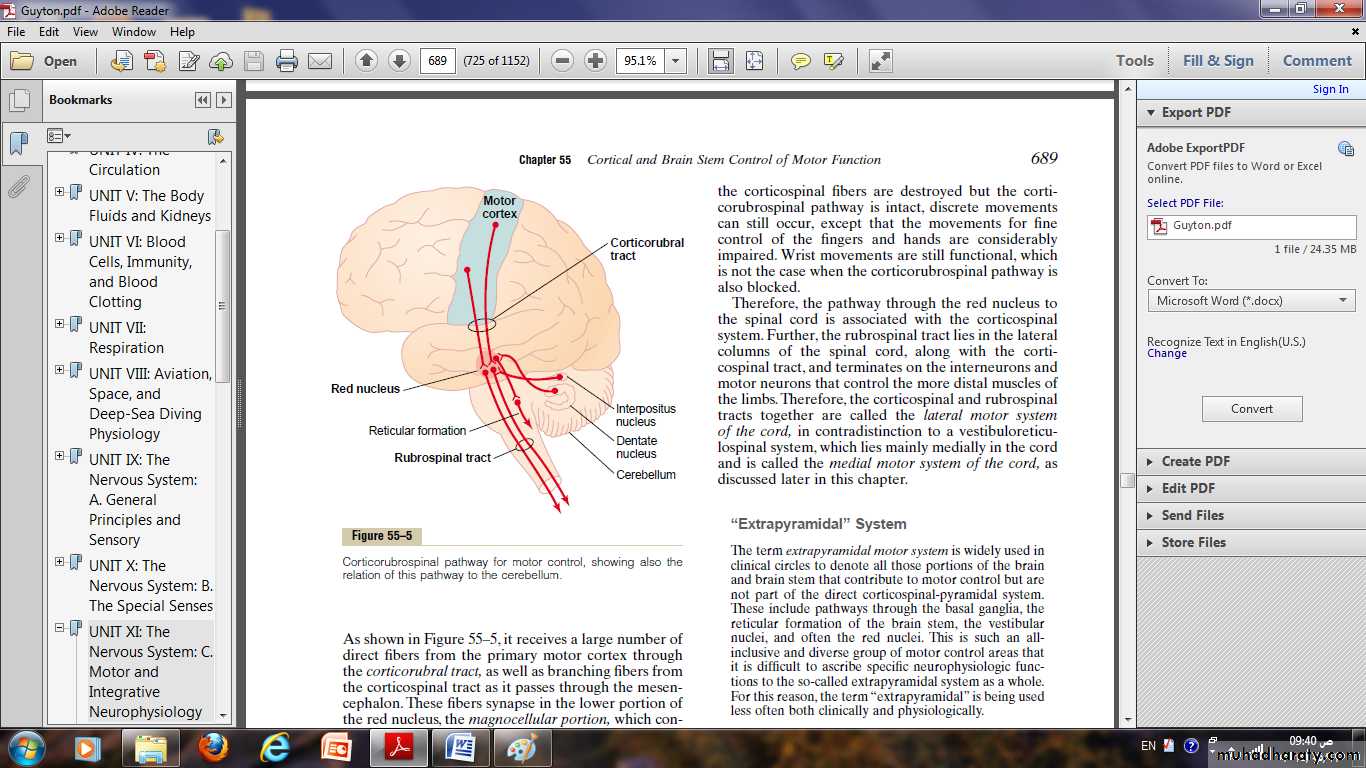Click the Sign In link
This screenshot has width=1366, height=768.
(1330, 89)
